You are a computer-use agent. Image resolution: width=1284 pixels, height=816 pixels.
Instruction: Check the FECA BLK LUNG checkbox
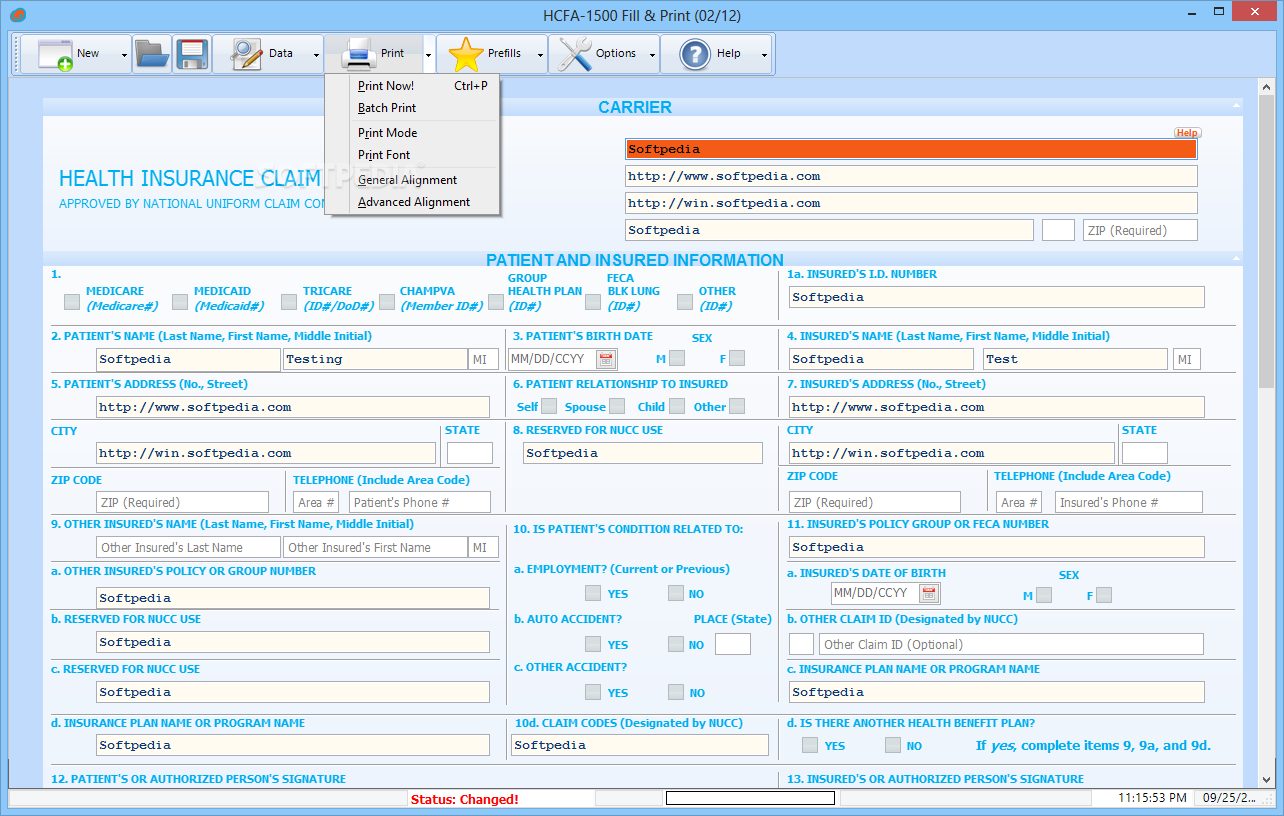593,302
